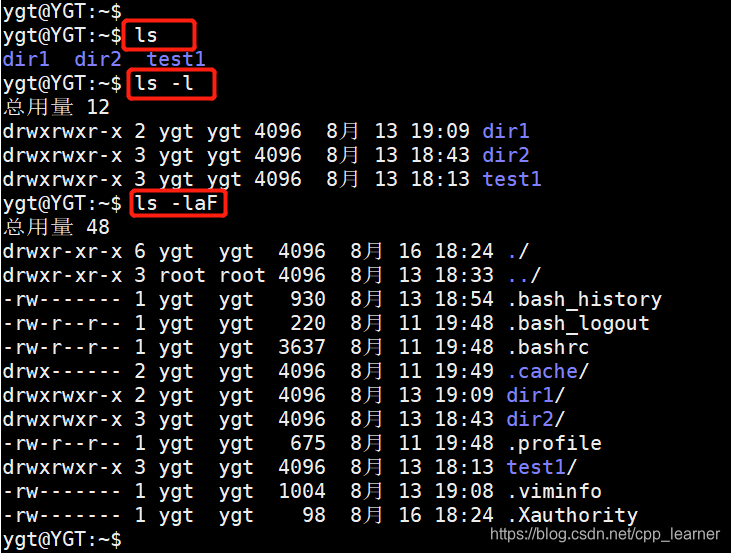731x553 pixels.
Task: Click the 'root' owner in the ../ row
Action: coord(182,275)
